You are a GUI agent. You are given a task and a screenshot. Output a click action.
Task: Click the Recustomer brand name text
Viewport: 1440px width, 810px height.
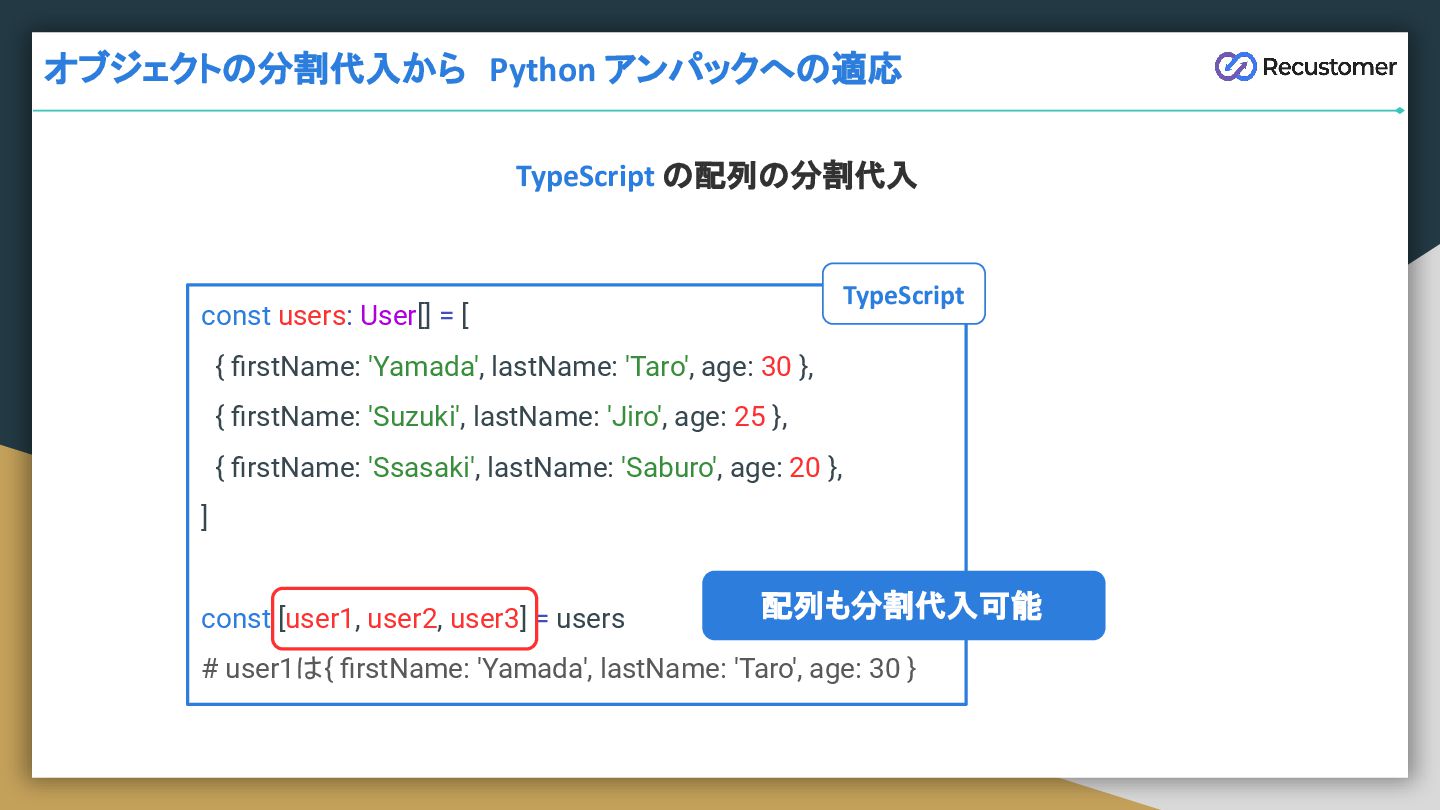click(x=1329, y=67)
